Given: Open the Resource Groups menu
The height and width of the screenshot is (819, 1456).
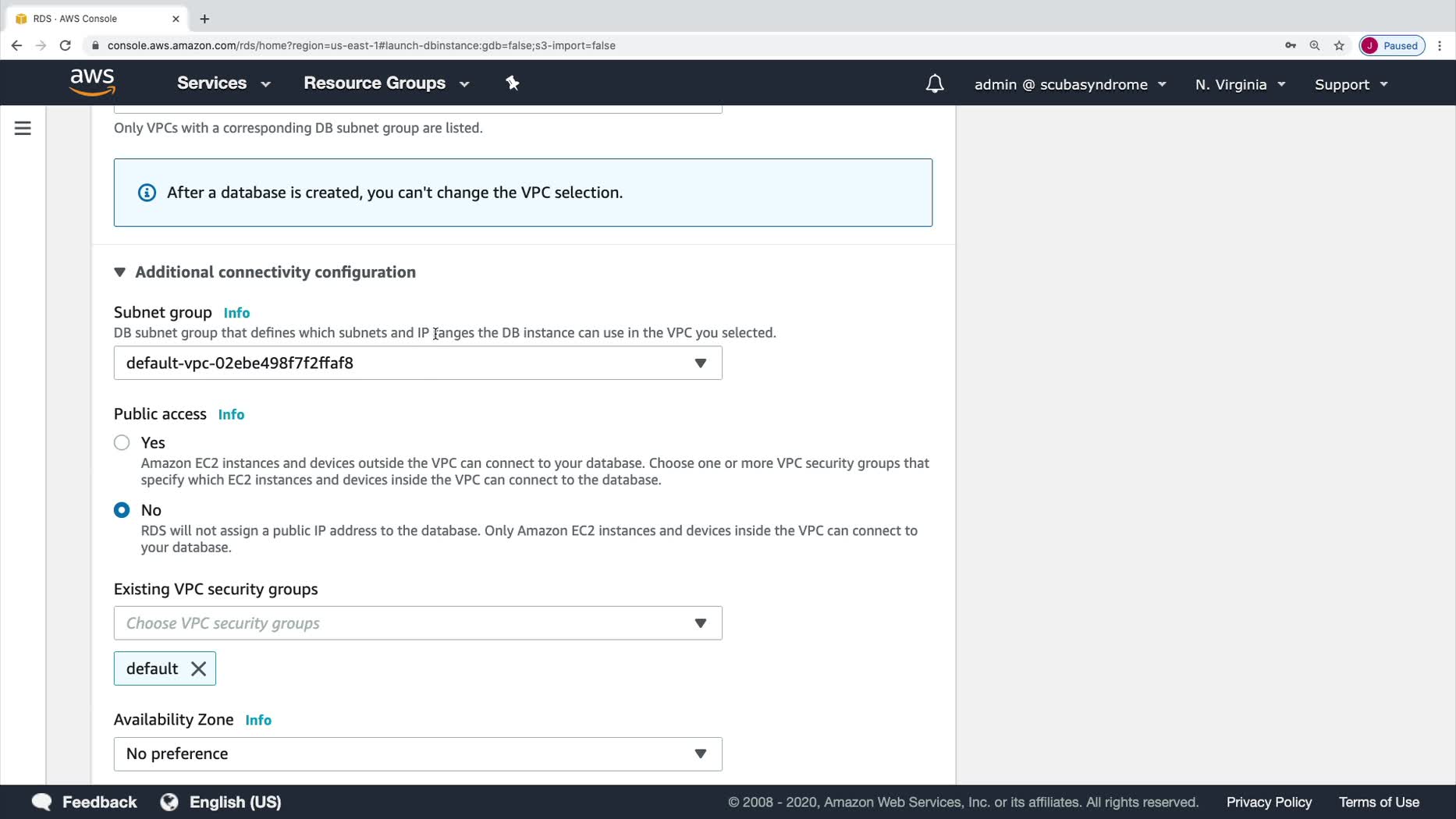Looking at the screenshot, I should [x=386, y=83].
